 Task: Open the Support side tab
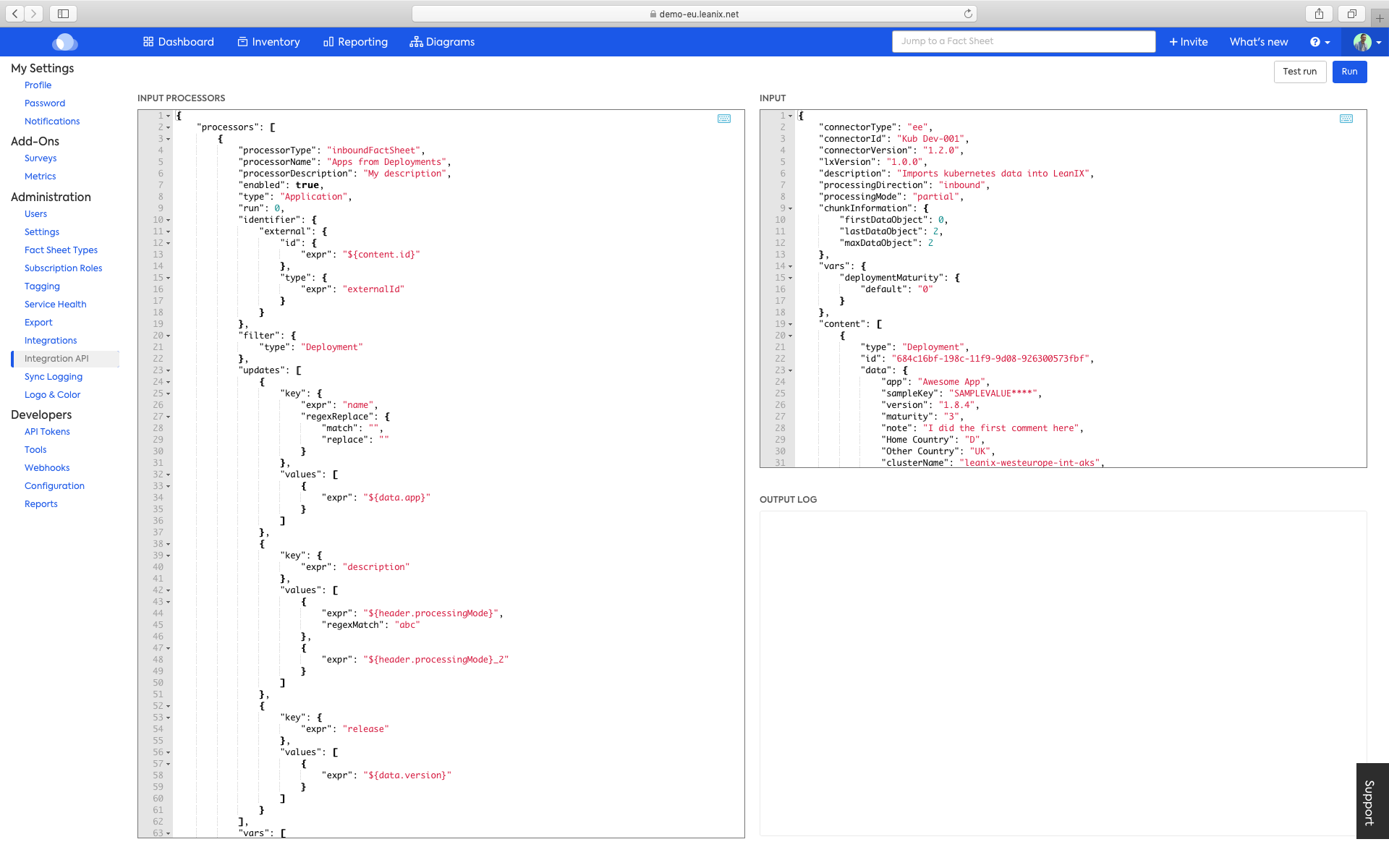point(1369,801)
